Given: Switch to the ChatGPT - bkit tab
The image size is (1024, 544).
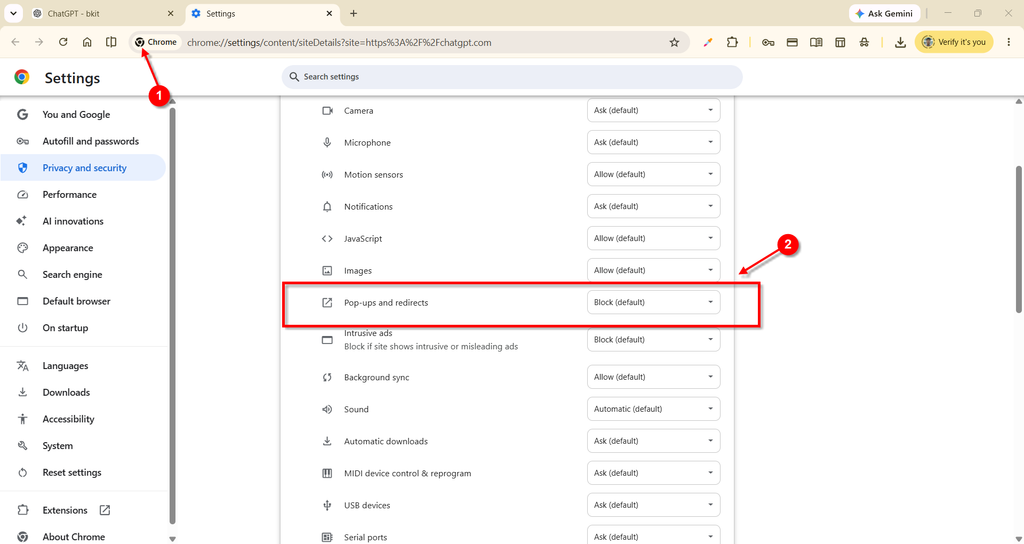Looking at the screenshot, I should [103, 13].
